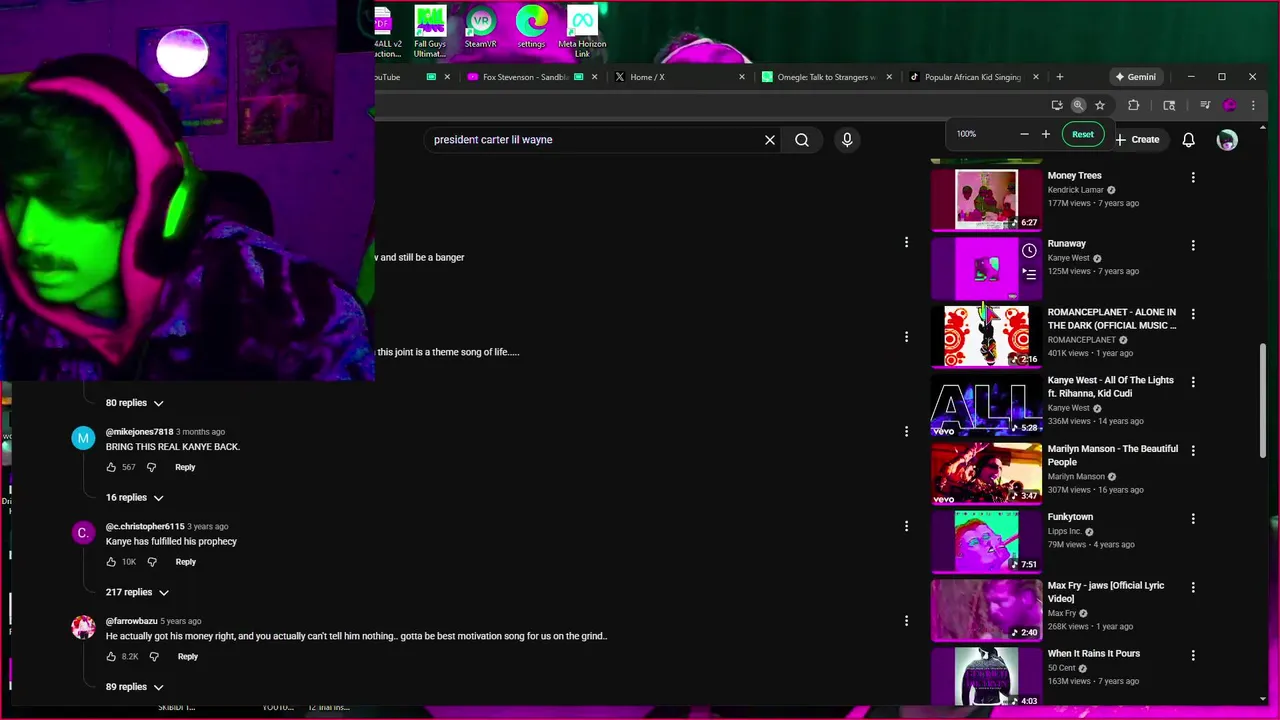Screen dimensions: 1280x720
Task: Click the Gemini button in title bar
Action: 1135,77
